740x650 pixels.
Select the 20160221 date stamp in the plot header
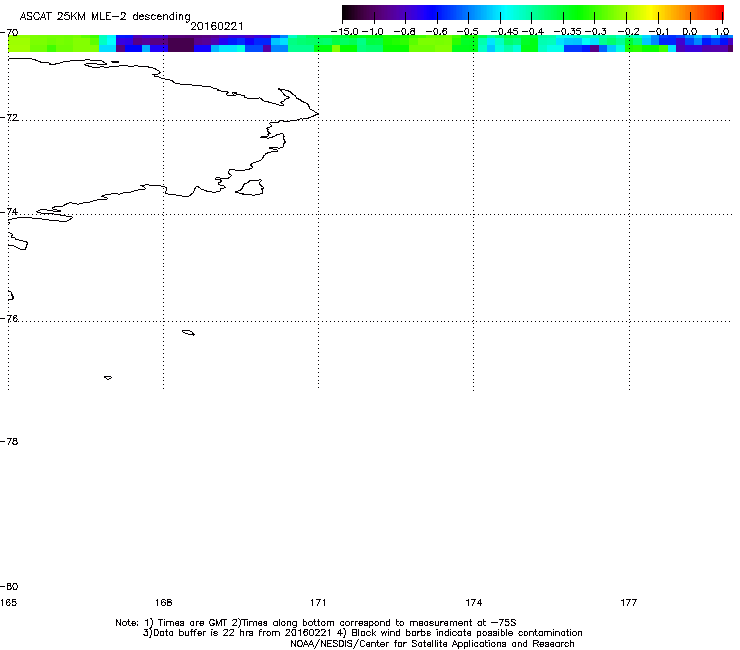(217, 26)
